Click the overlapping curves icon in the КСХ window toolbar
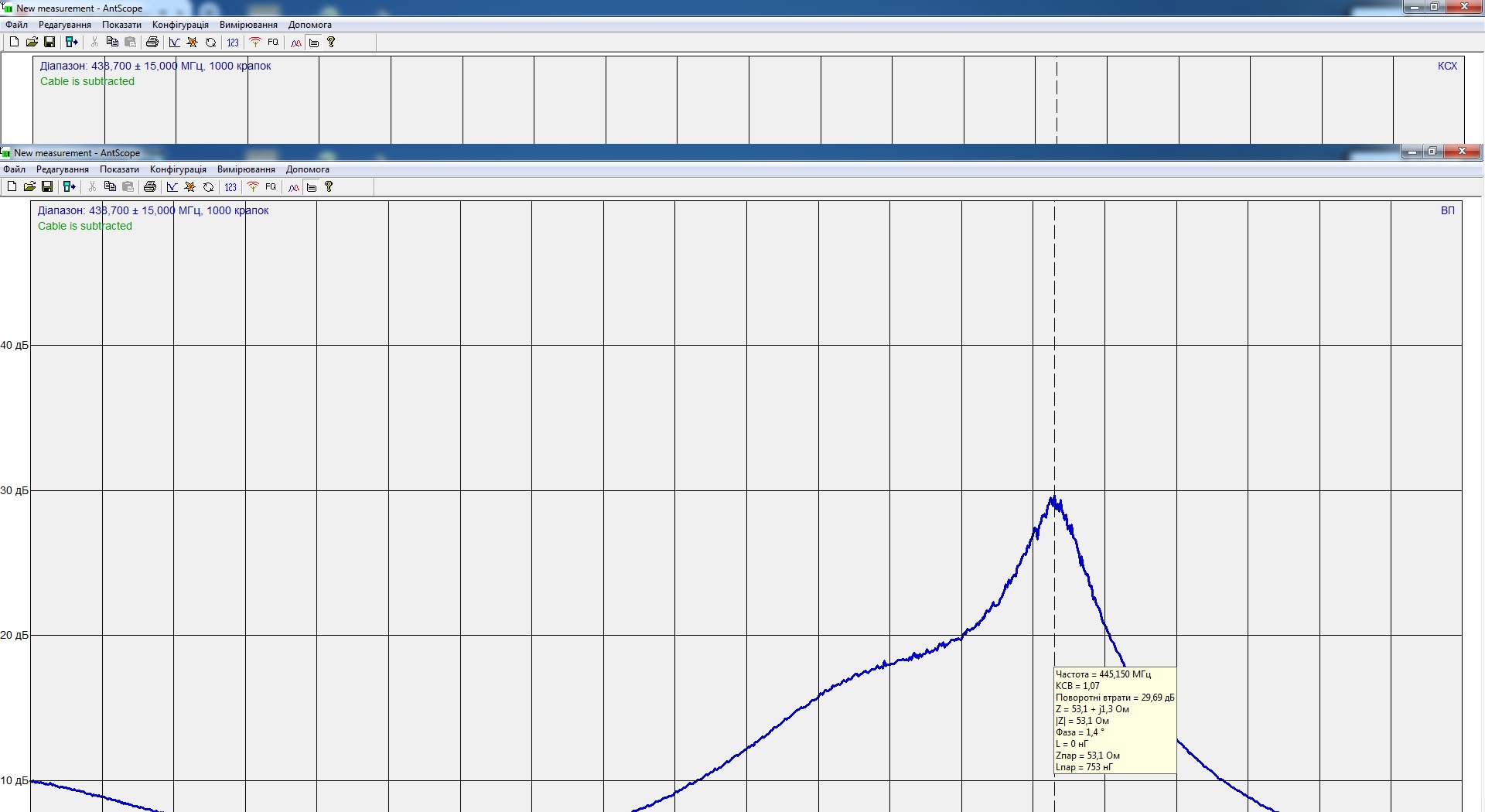 point(295,42)
